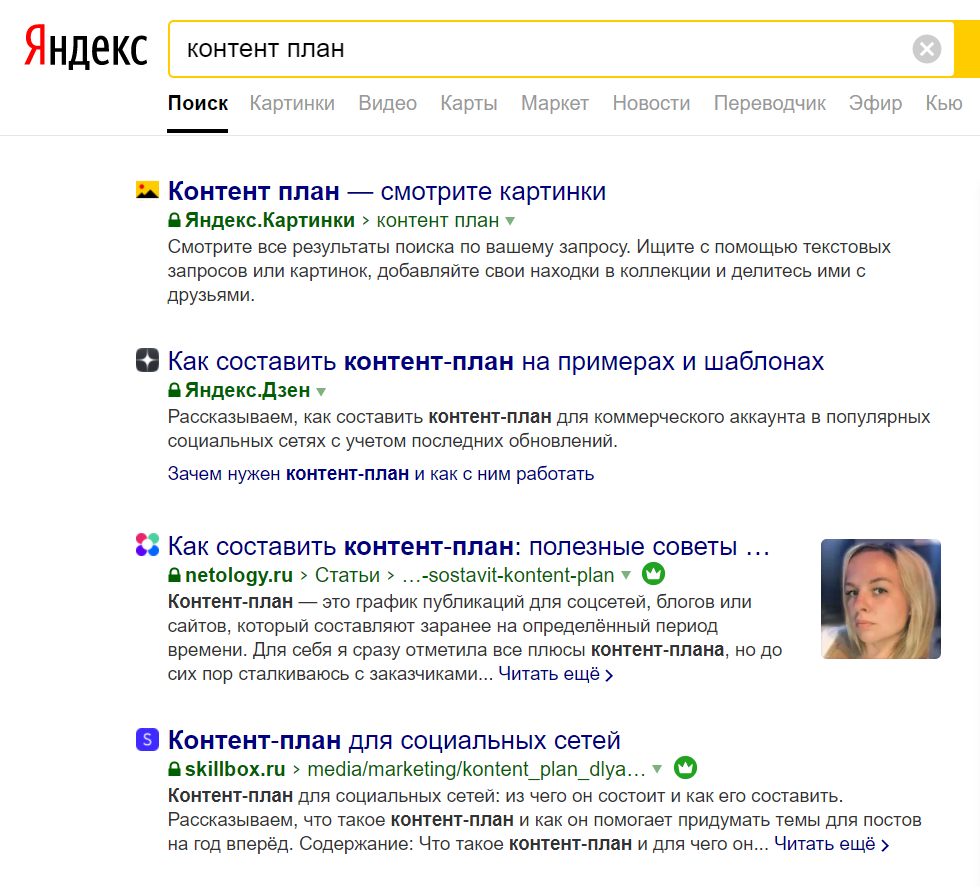The image size is (980, 887).
Task: Expand netology snippet via Читать ещё
Action: (555, 674)
